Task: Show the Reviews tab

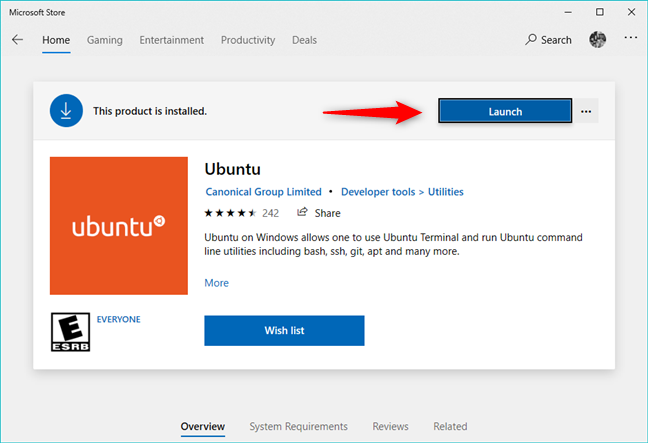Action: 391,426
